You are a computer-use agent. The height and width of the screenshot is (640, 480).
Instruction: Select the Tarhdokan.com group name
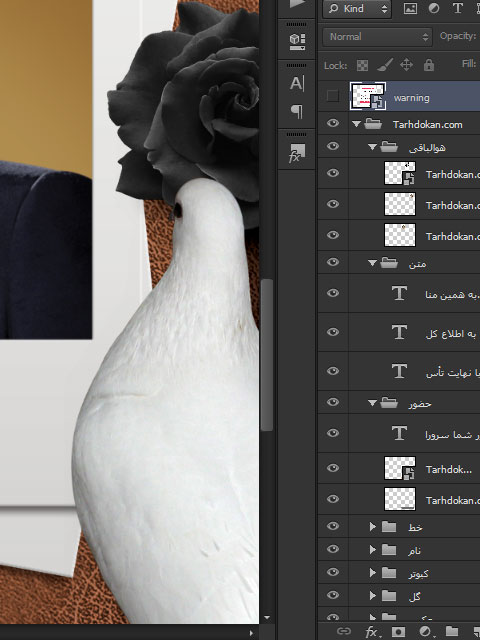point(427,124)
